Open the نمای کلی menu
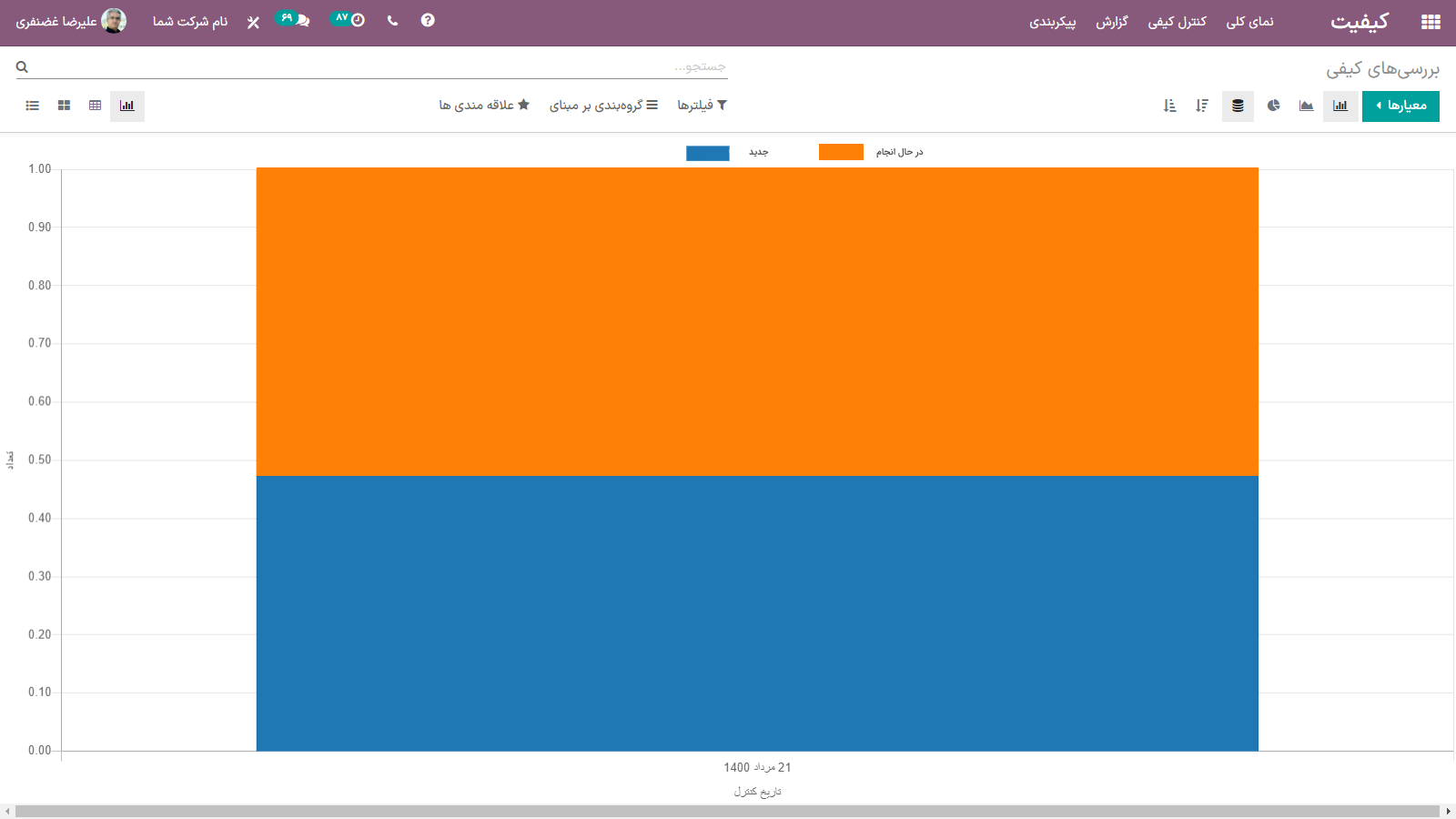This screenshot has width=1456, height=819. click(1249, 22)
